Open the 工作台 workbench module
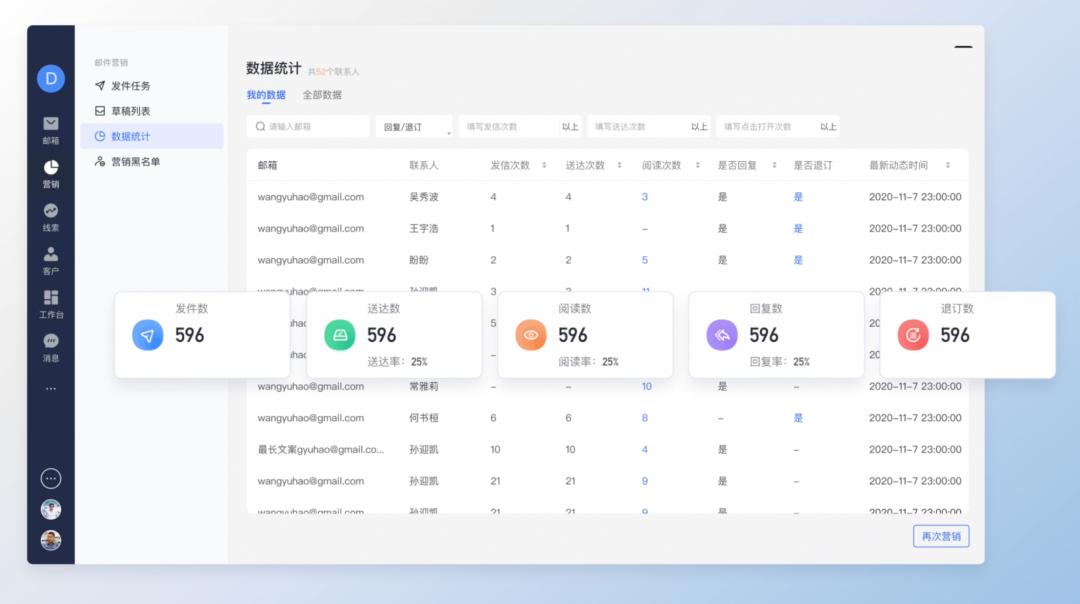The height and width of the screenshot is (604, 1080). point(50,302)
